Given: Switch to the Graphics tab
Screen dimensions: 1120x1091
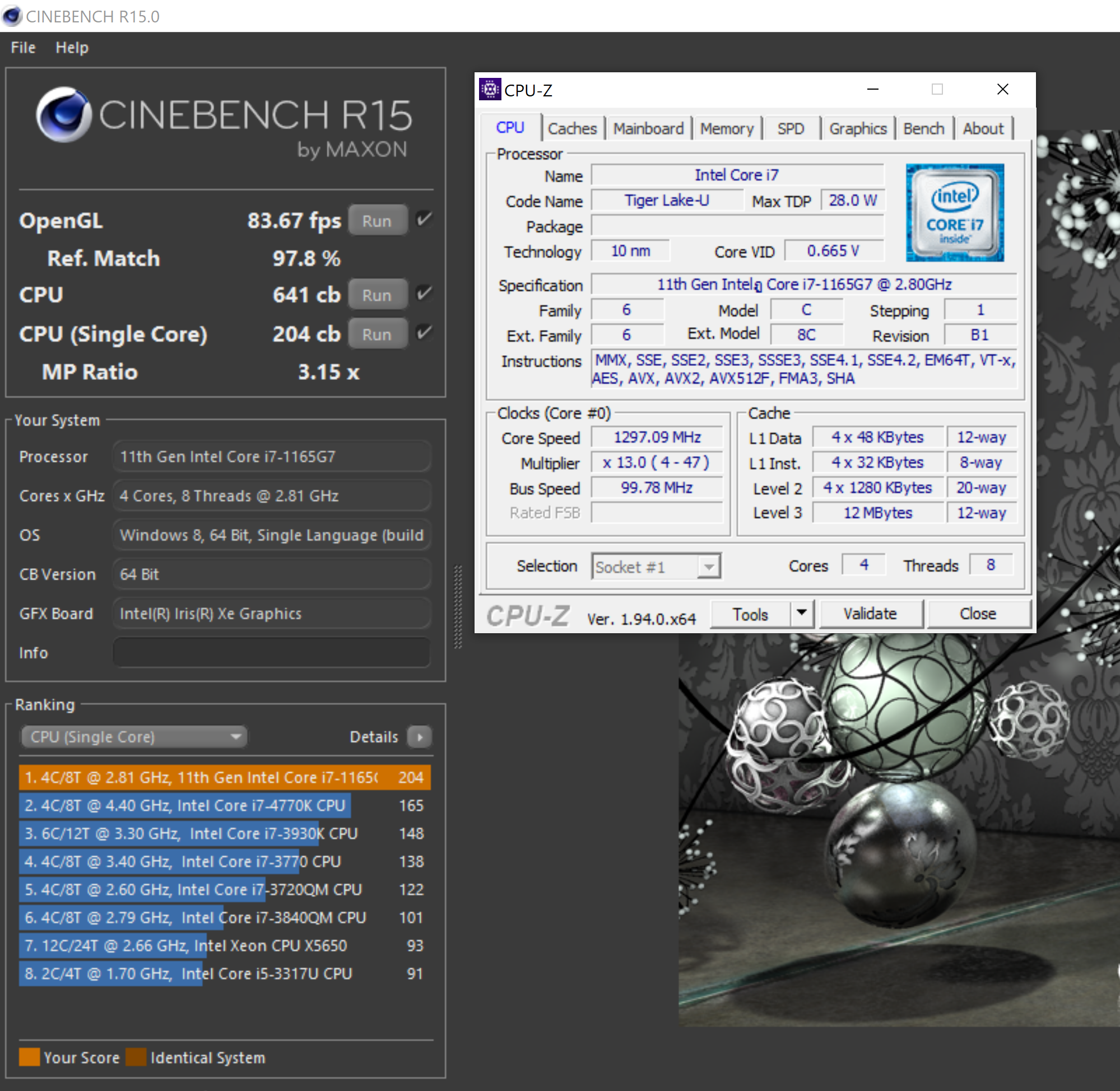Looking at the screenshot, I should pos(858,129).
